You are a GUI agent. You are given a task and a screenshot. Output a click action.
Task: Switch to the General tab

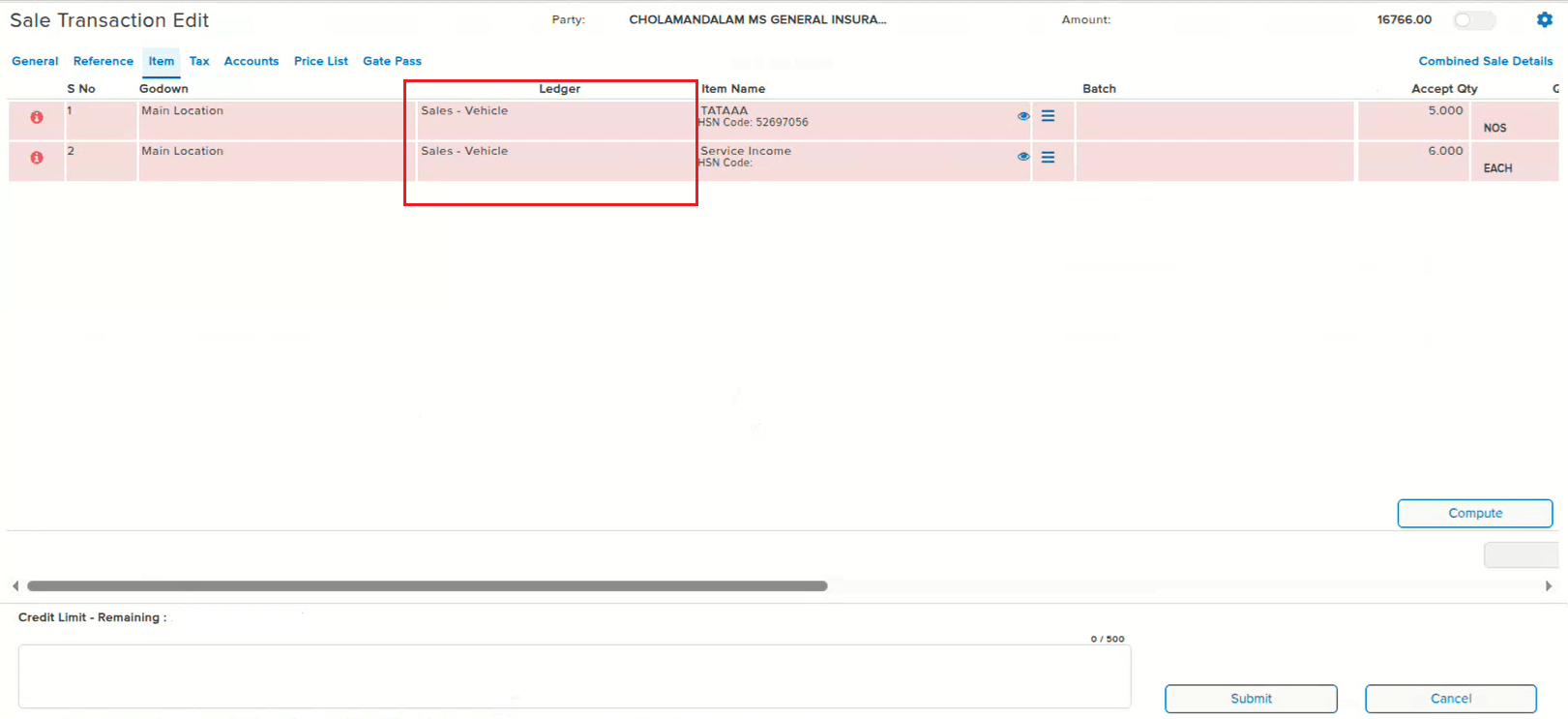35,61
